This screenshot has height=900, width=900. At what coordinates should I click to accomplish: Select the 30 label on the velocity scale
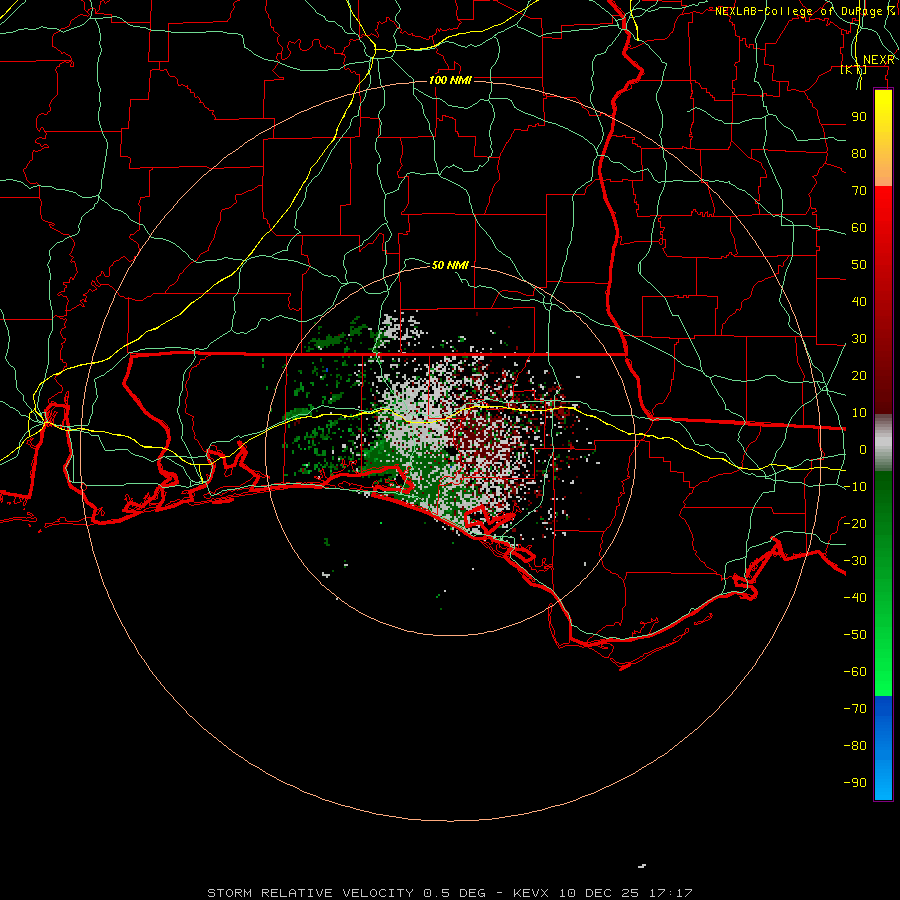[859, 339]
